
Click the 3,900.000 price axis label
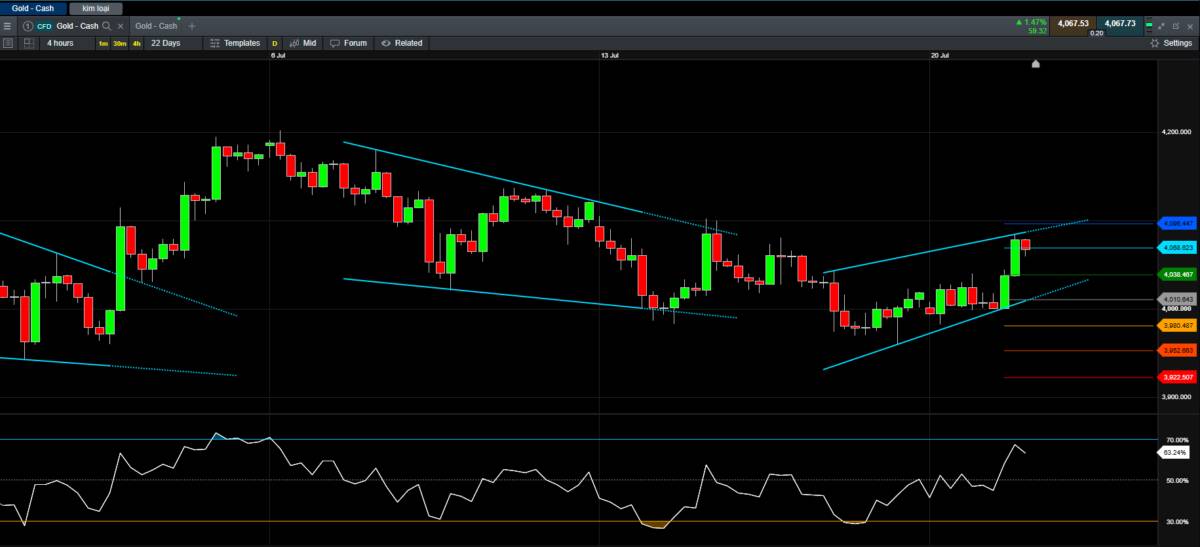tap(1176, 397)
